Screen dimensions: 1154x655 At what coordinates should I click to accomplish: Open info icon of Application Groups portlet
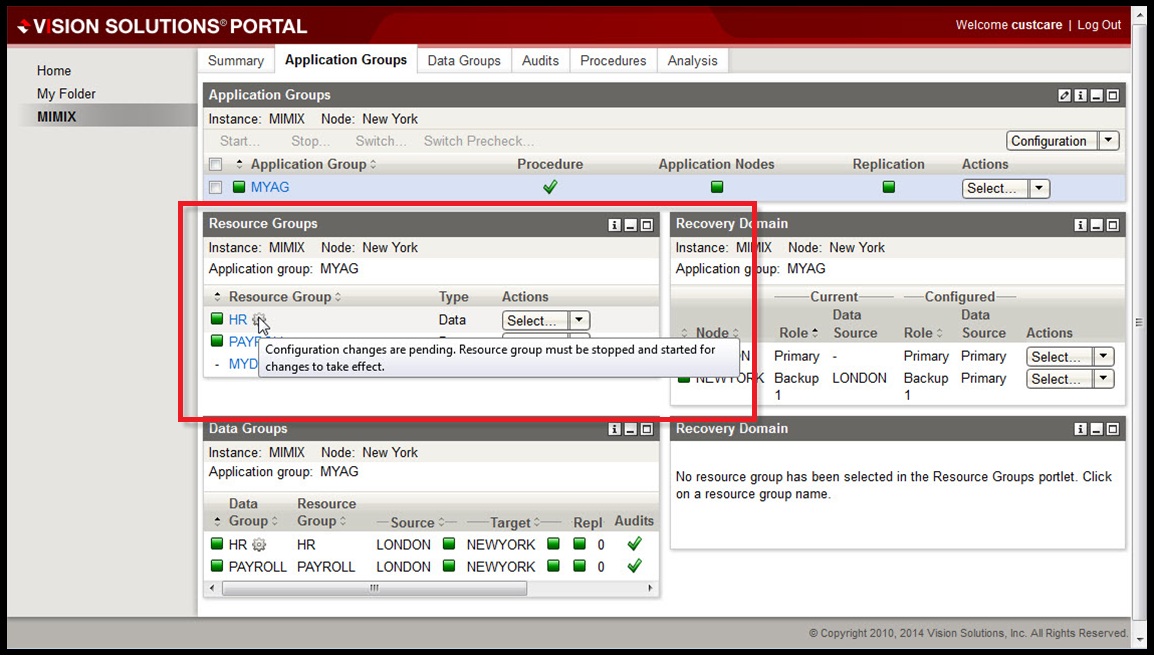point(1081,96)
